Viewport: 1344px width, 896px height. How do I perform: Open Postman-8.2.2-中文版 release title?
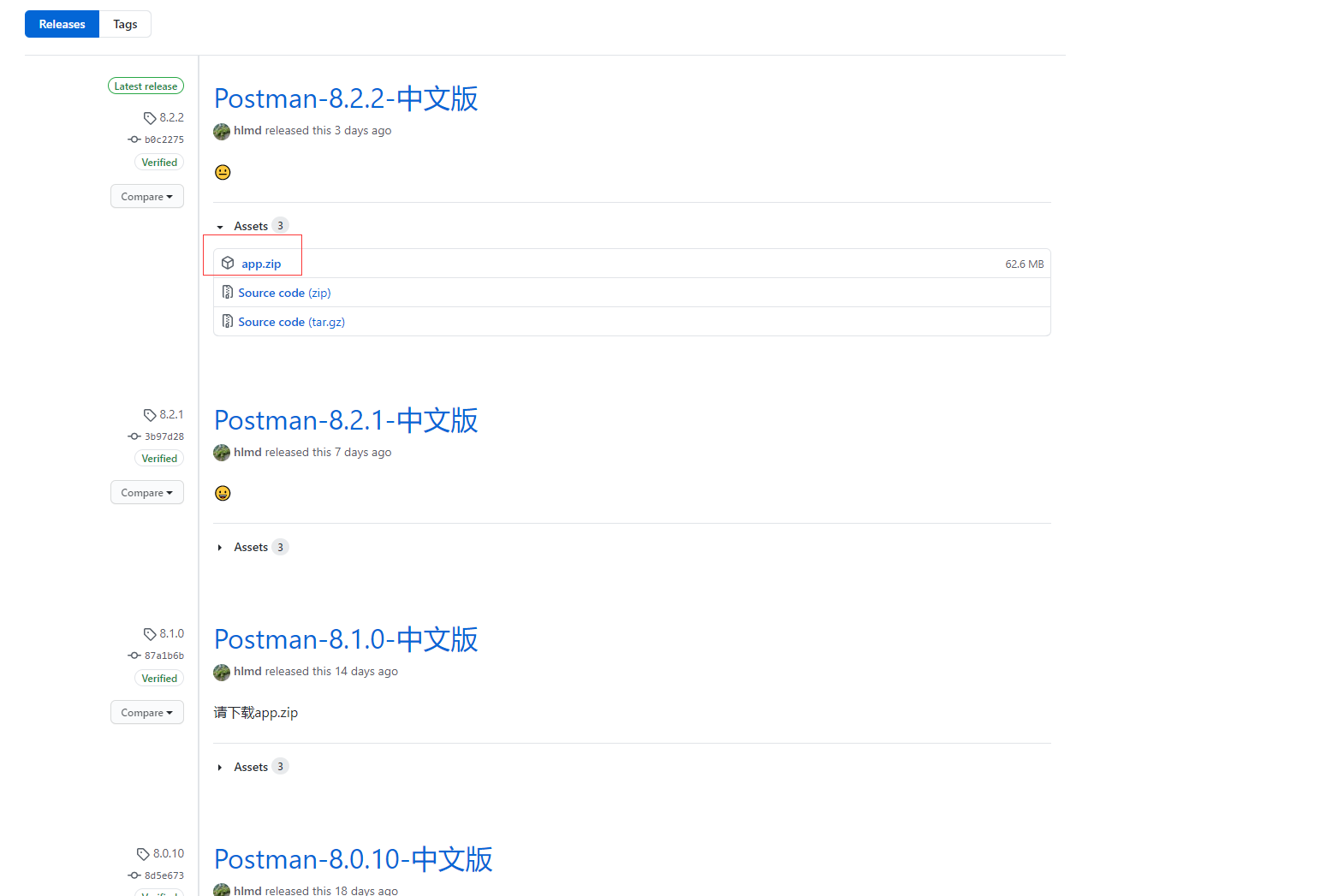[346, 98]
